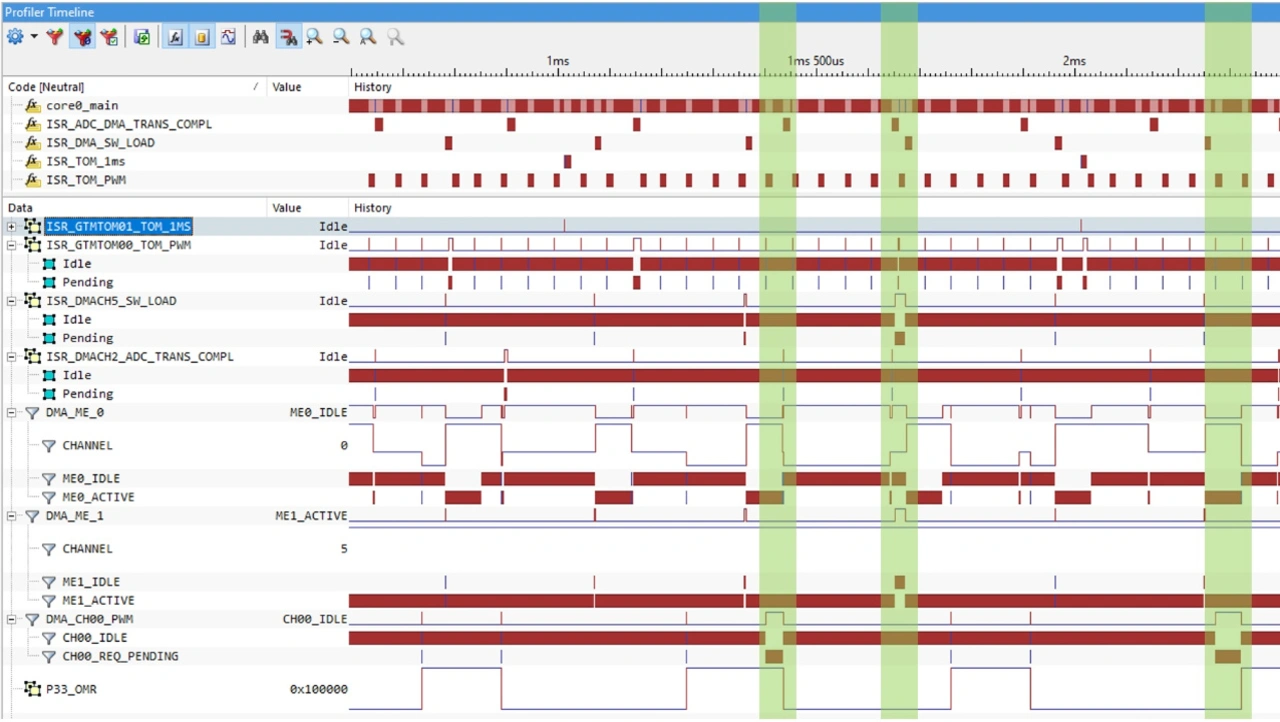The image size is (1280, 722).
Task: Click the plain red filter funnel icon
Action: (x=55, y=37)
